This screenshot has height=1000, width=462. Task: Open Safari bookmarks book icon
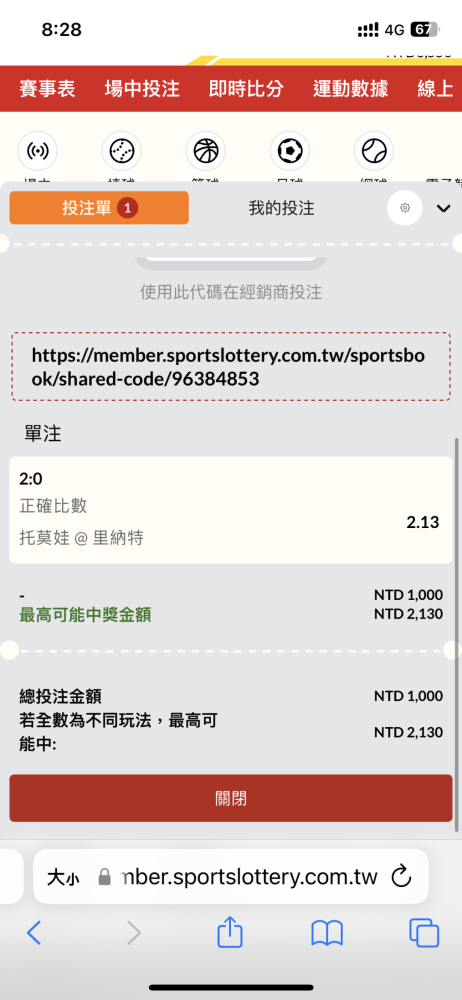327,934
